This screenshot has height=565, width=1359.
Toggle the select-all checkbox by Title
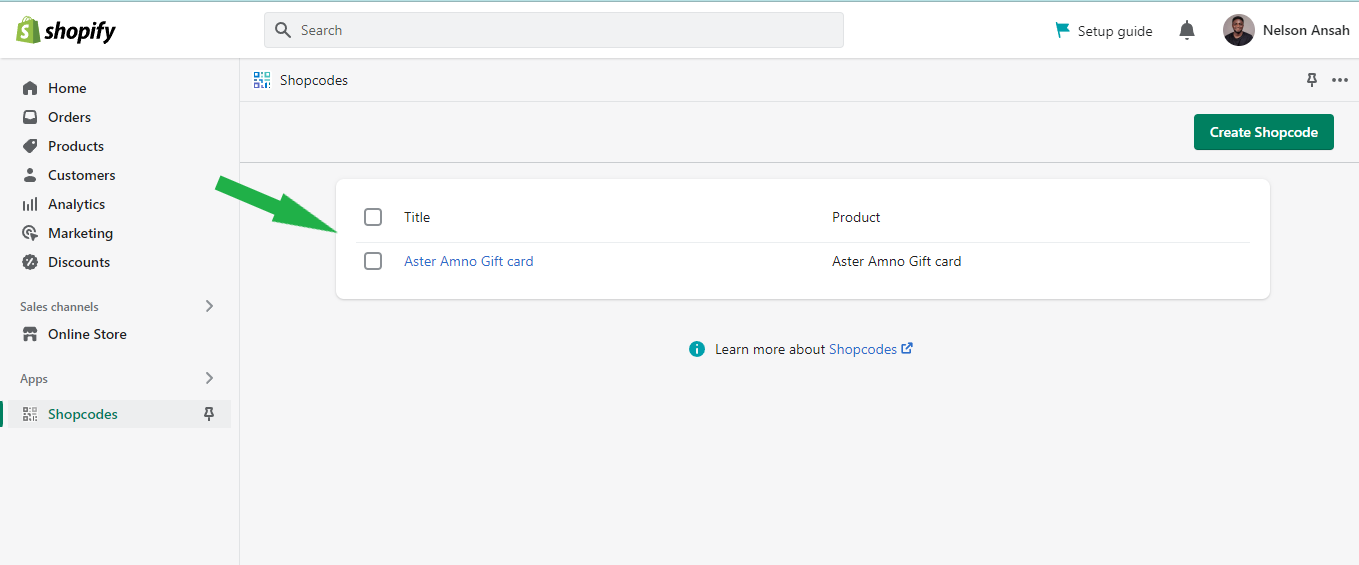point(373,217)
